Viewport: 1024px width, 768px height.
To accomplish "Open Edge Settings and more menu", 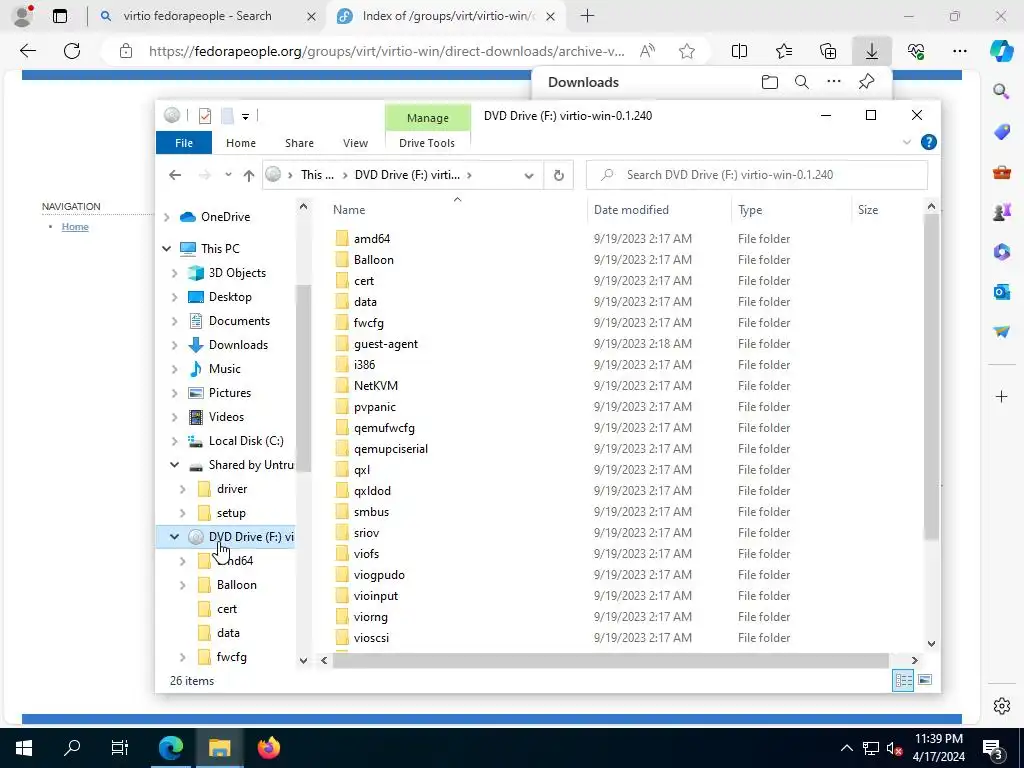I will 960,51.
